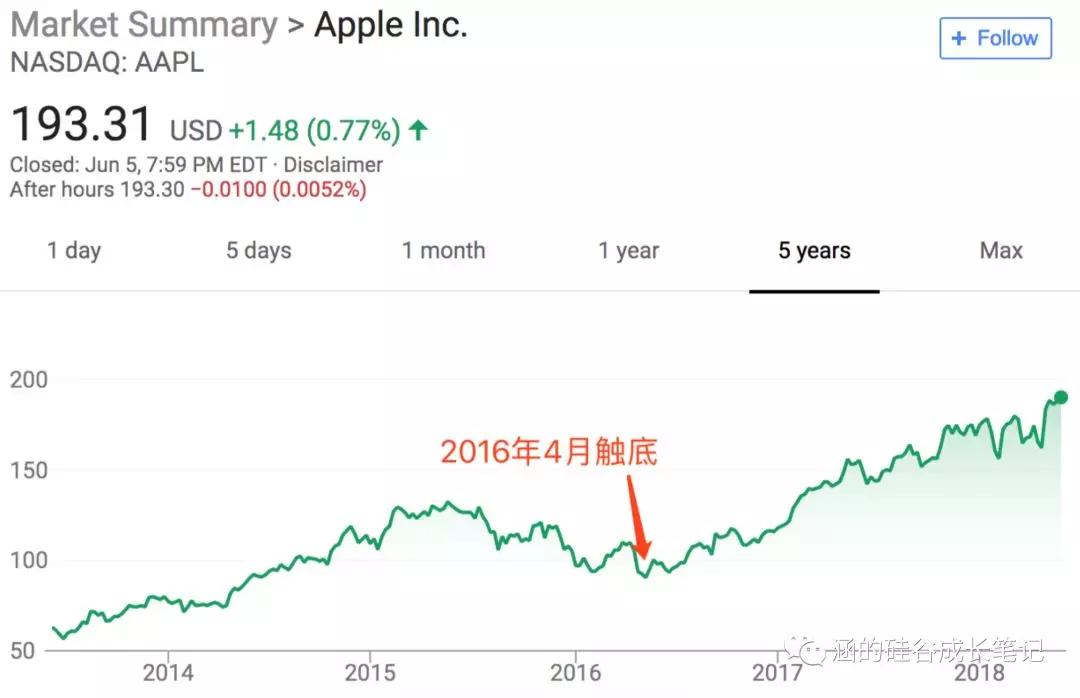The image size is (1080, 698).
Task: Click the green endpoint dot on chart
Action: 1061,398
